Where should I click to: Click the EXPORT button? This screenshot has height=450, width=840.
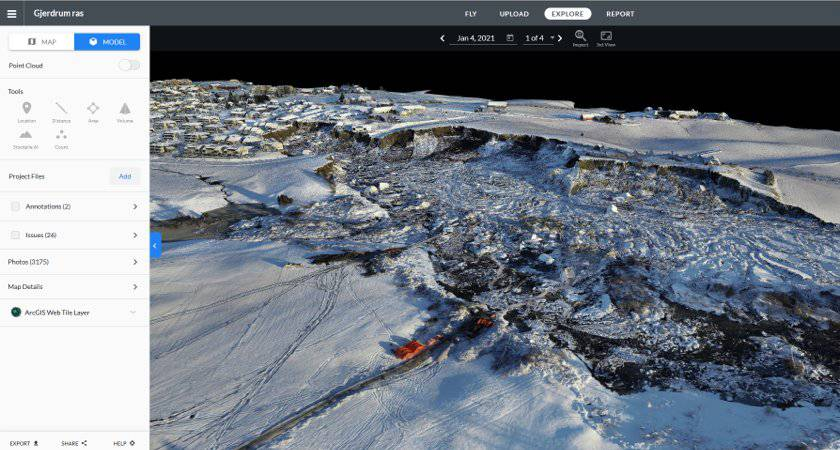24,442
